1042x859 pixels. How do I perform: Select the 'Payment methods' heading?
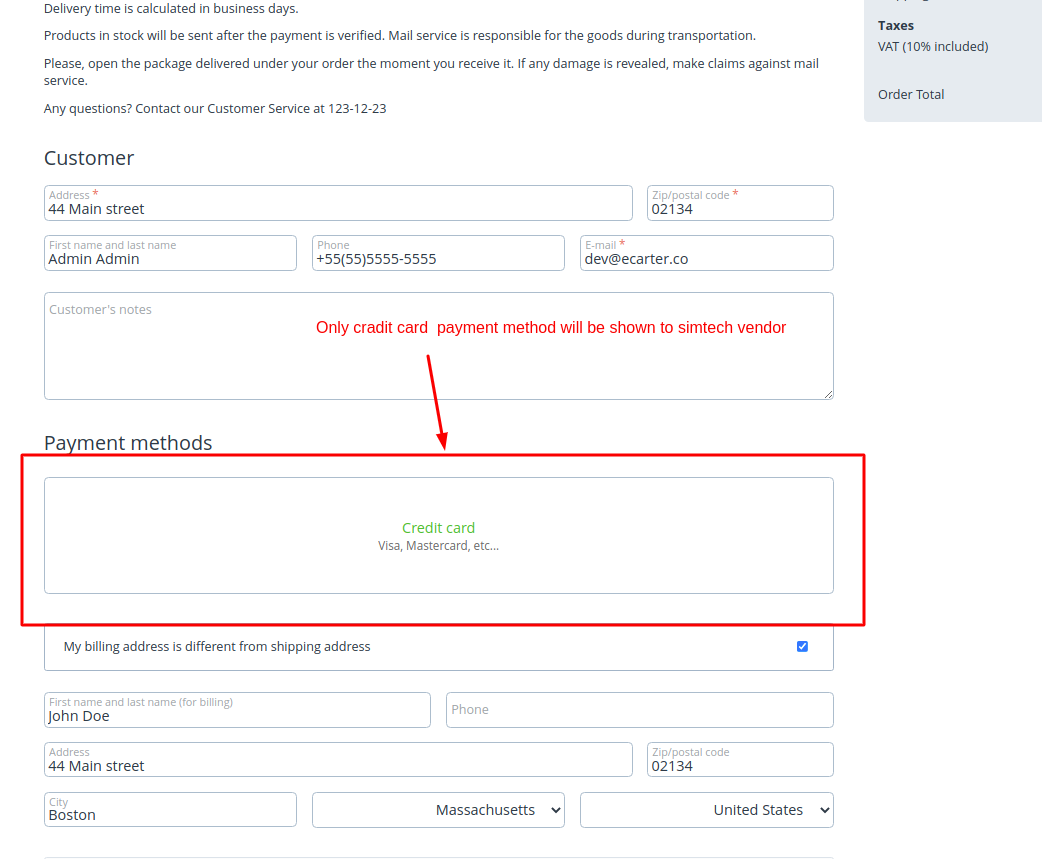pos(128,442)
